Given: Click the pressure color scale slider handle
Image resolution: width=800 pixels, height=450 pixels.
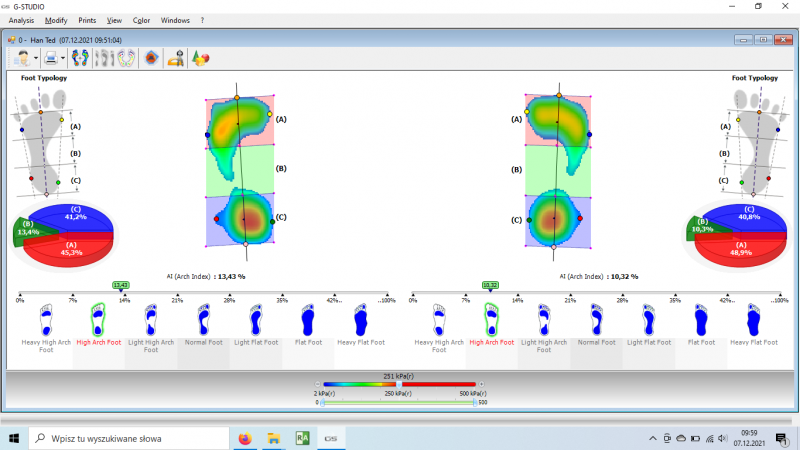Looking at the screenshot, I should (399, 384).
